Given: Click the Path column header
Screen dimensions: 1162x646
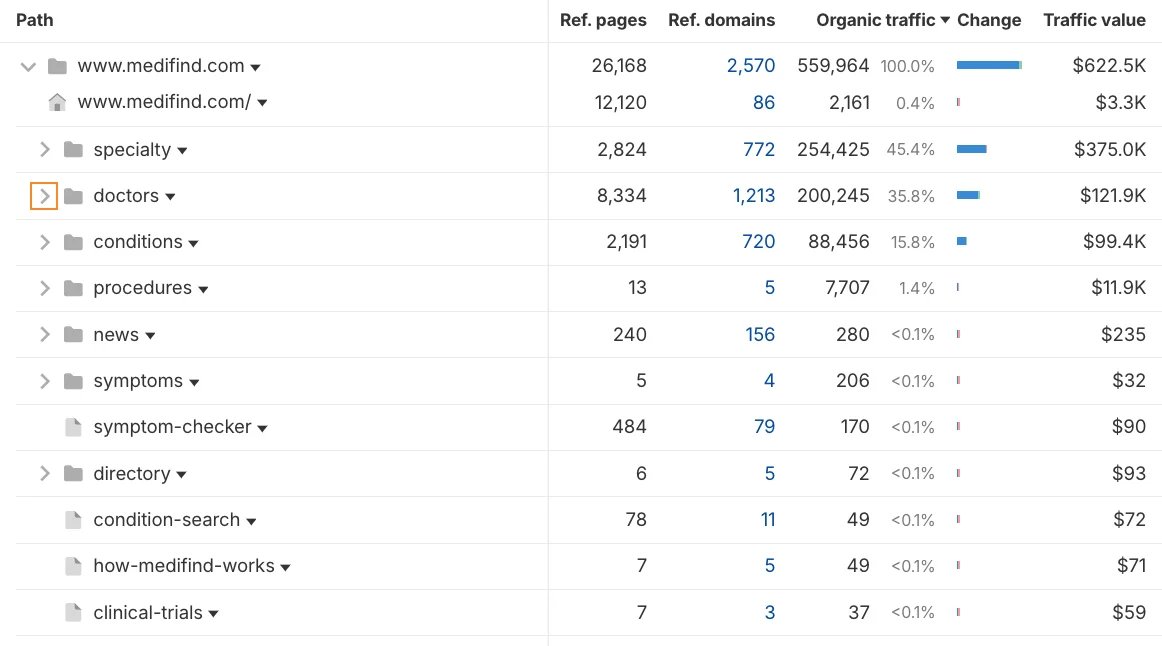Looking at the screenshot, I should tap(34, 19).
